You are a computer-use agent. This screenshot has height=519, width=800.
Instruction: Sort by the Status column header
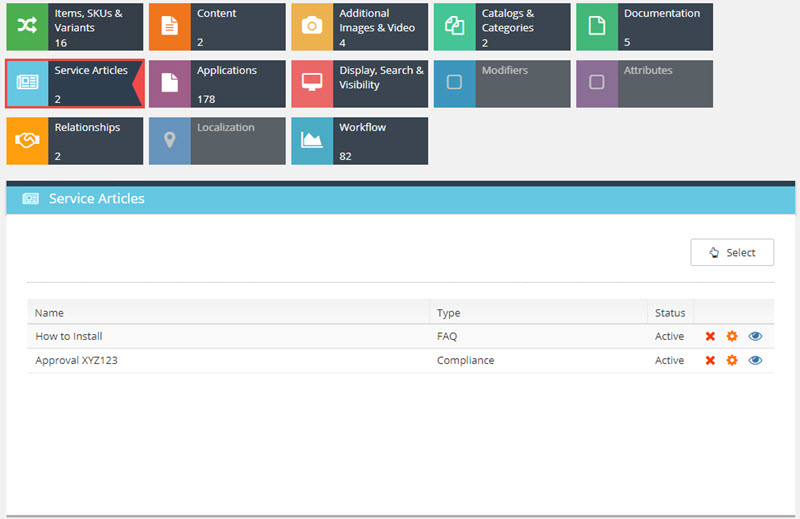click(x=670, y=313)
